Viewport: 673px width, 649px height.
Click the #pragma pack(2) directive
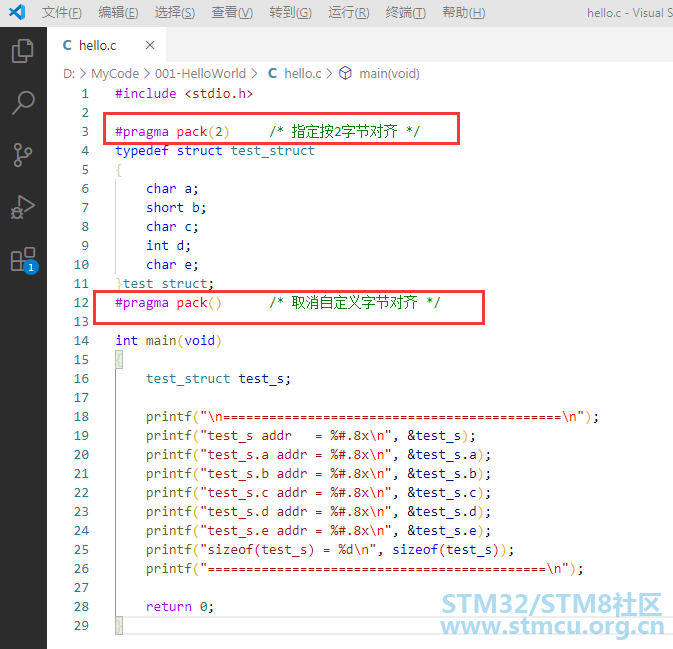coord(172,131)
